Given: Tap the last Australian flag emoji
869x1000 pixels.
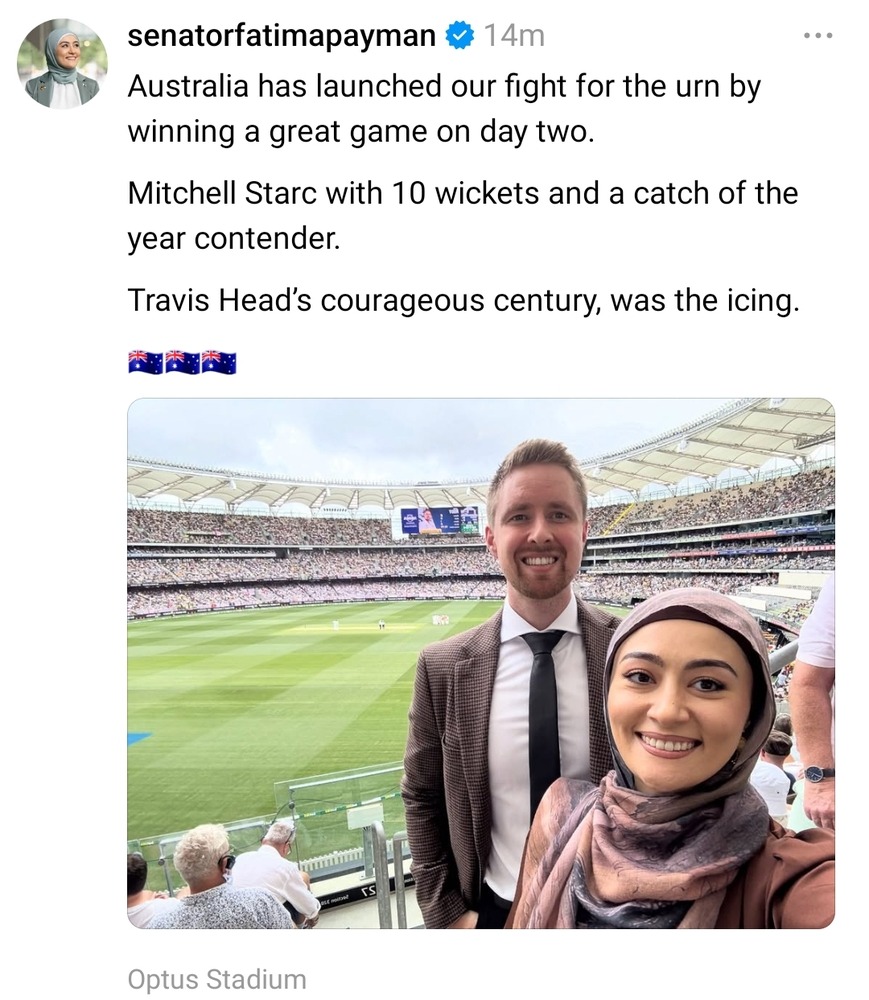Looking at the screenshot, I should coord(219,362).
